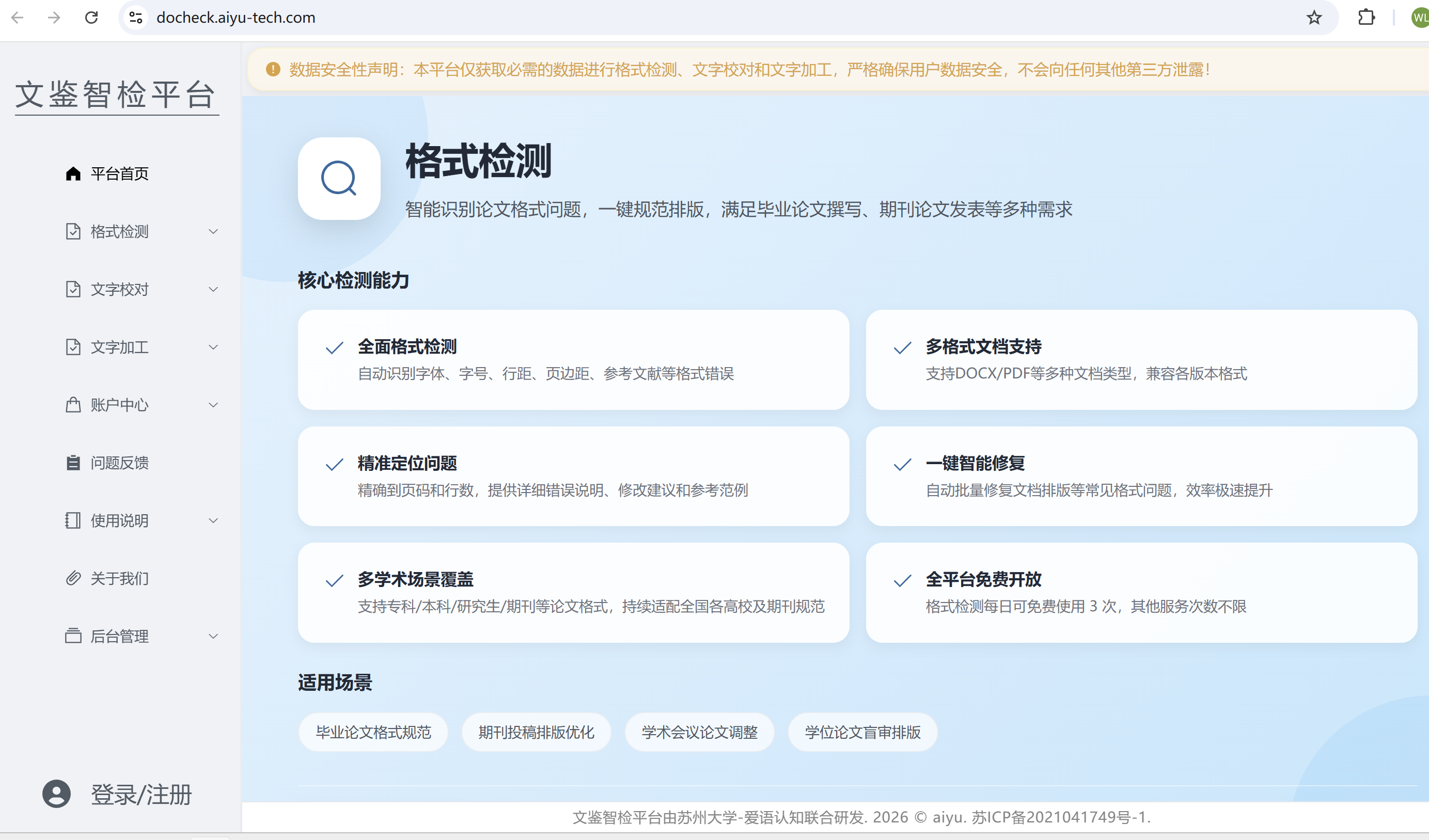This screenshot has height=840, width=1429.
Task: Click the clipboard icon beside 问题反馈
Action: 73,463
